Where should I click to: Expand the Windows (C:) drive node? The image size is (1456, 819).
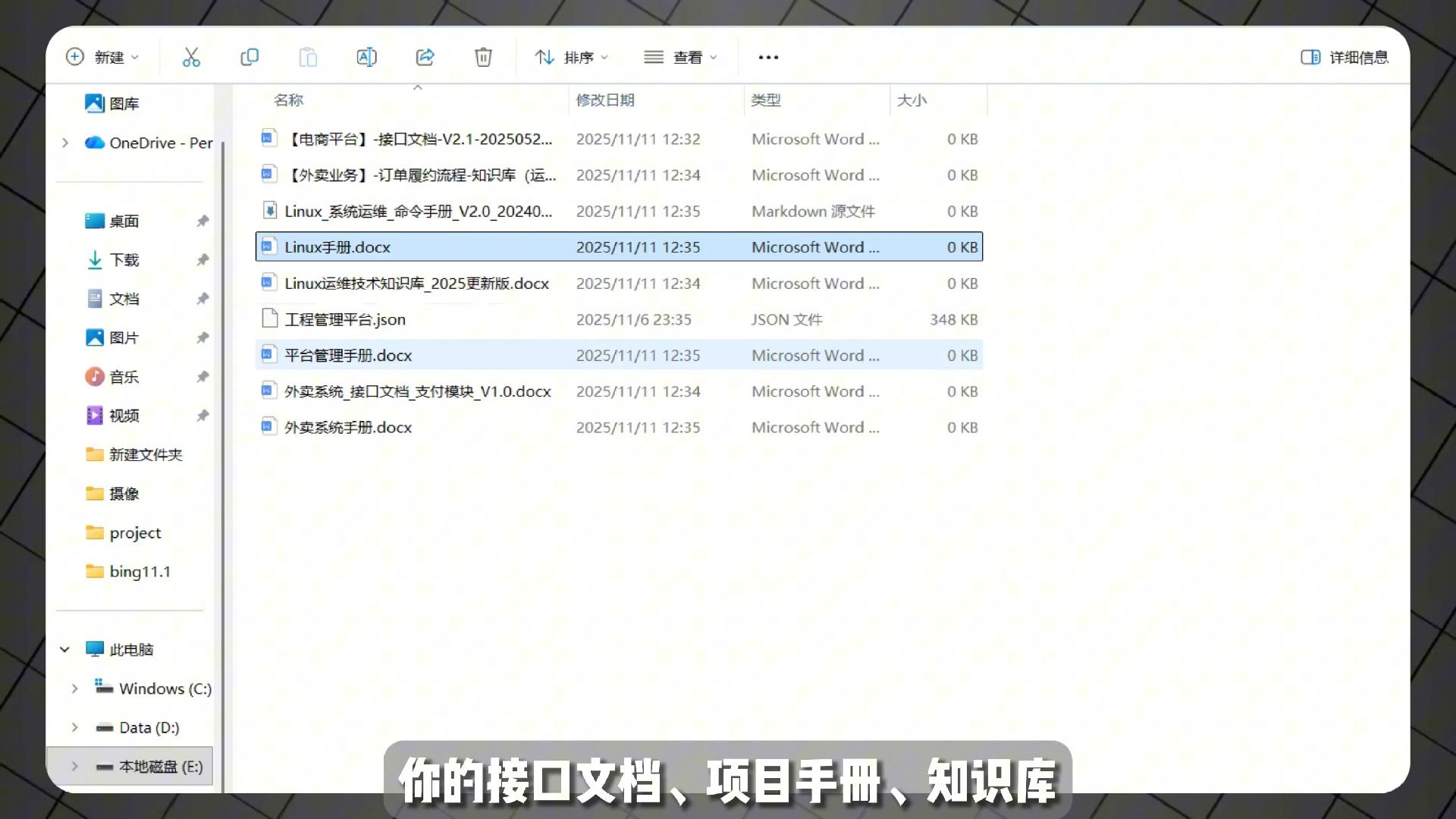74,689
